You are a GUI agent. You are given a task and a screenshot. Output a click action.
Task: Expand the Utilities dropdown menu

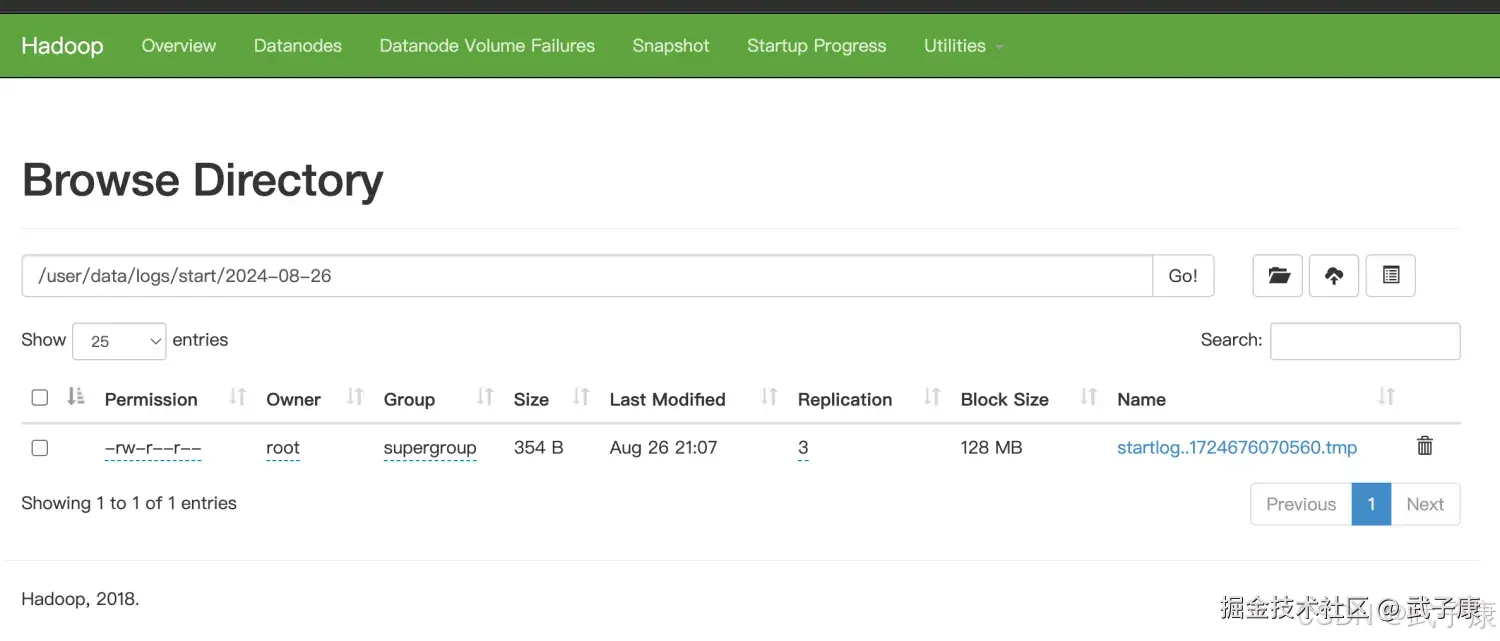point(963,46)
